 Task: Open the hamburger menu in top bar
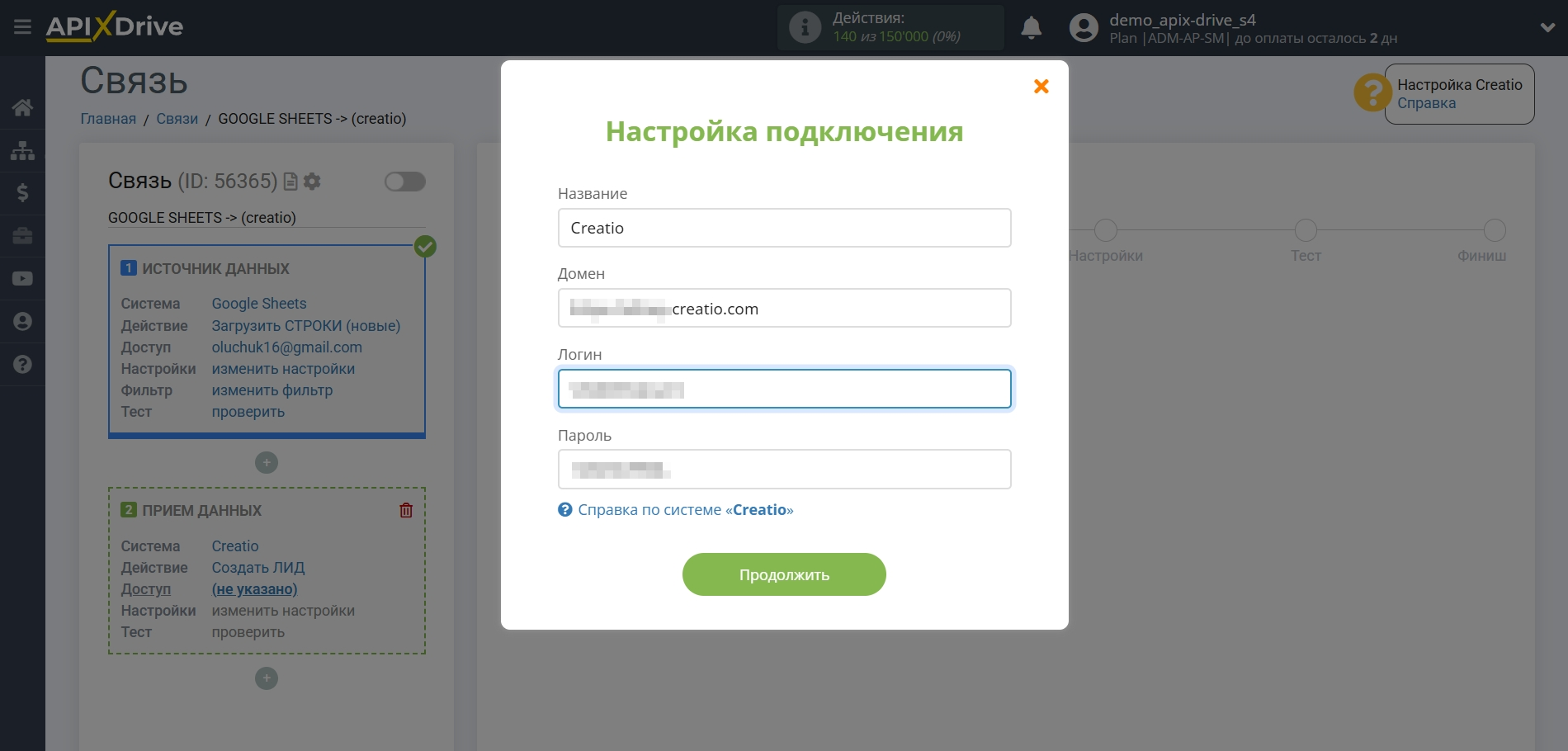22,27
